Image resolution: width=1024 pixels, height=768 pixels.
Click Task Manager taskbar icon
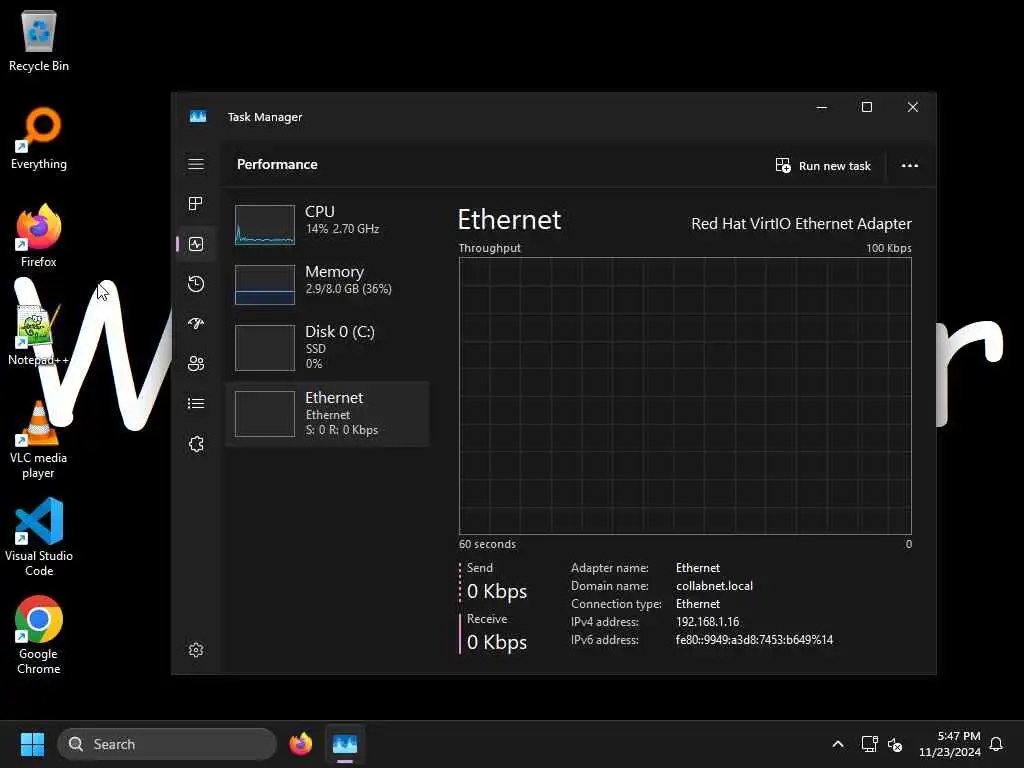pos(345,744)
